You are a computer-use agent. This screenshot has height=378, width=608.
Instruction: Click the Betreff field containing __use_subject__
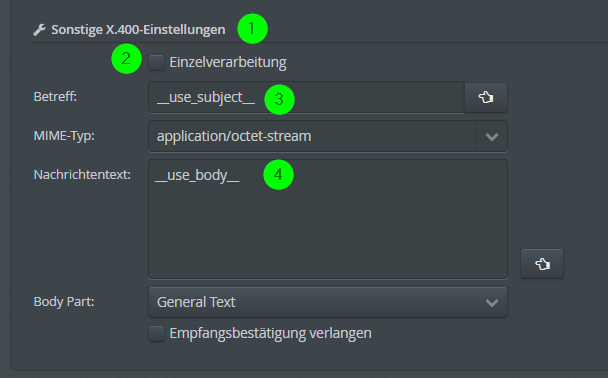tap(306, 97)
